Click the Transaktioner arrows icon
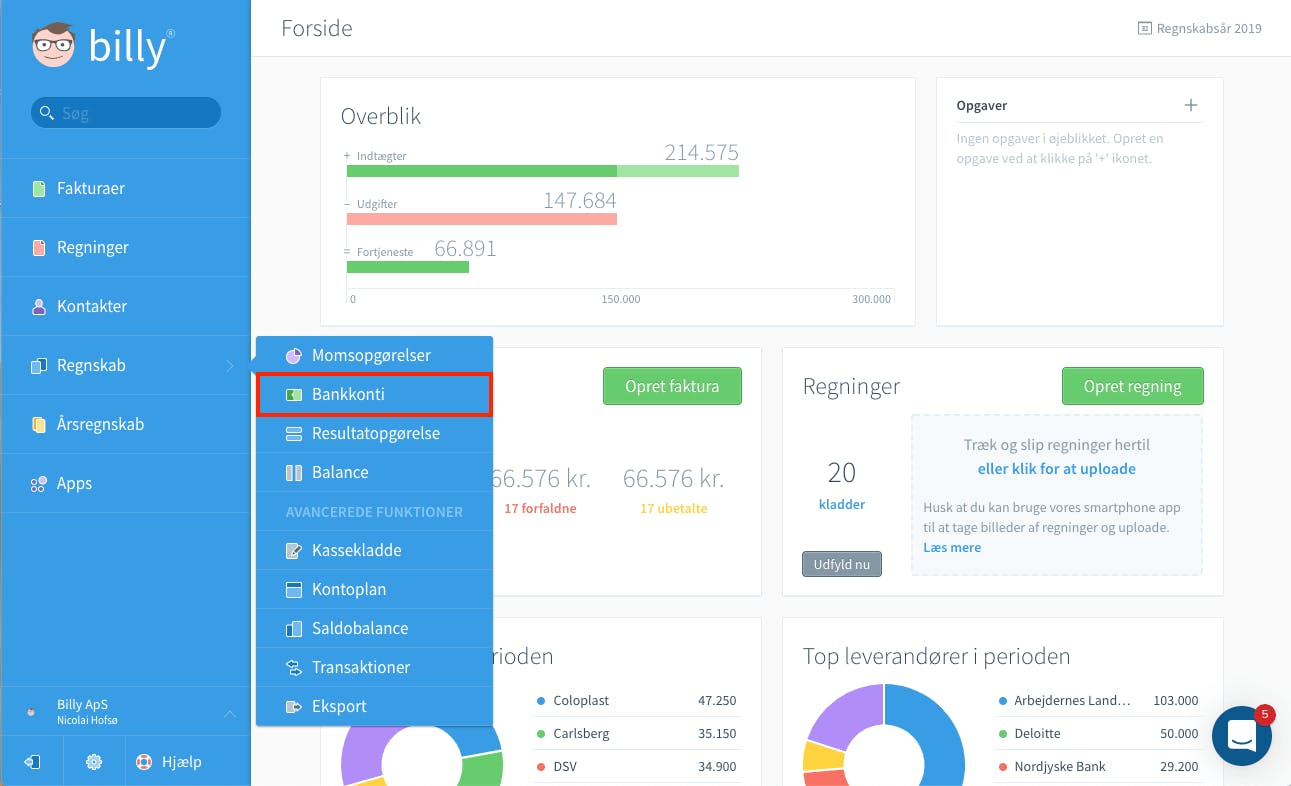Image resolution: width=1291 pixels, height=786 pixels. click(x=294, y=667)
